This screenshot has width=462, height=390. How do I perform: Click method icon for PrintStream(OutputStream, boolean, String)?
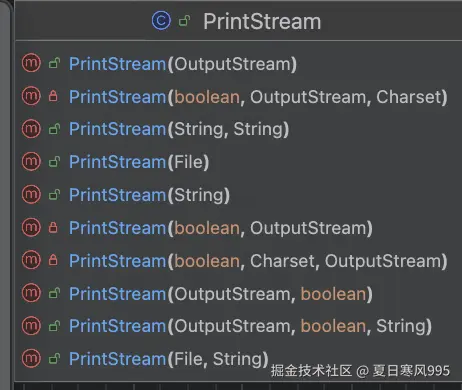[31, 325]
